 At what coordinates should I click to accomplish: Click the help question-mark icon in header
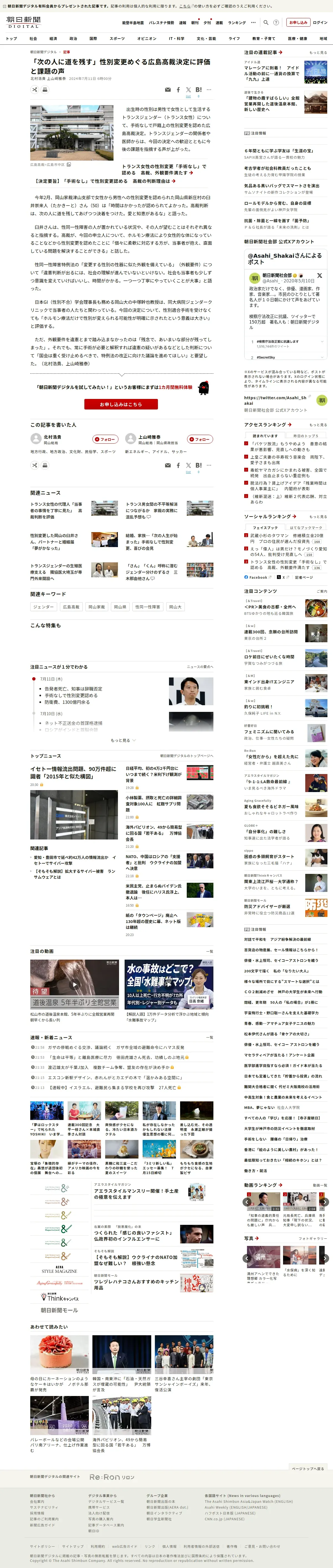click(x=276, y=22)
